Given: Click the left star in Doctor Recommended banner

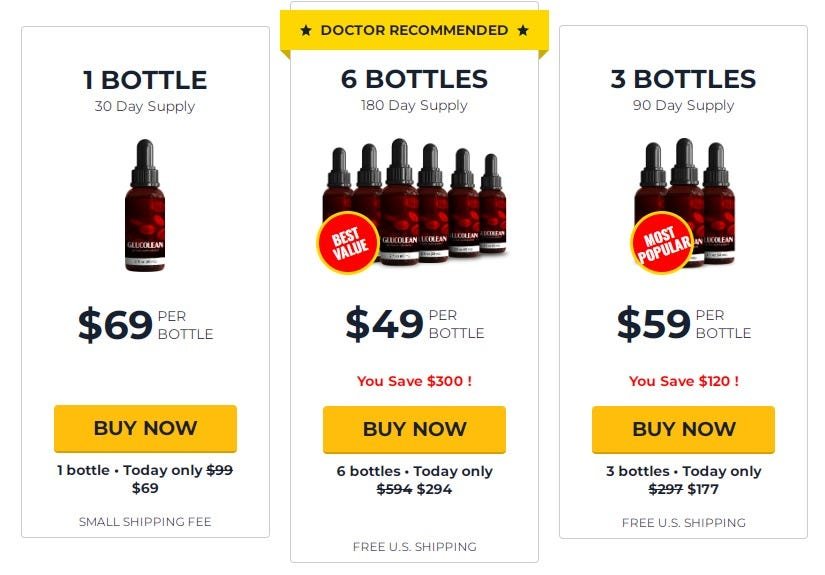Looking at the screenshot, I should pos(306,31).
